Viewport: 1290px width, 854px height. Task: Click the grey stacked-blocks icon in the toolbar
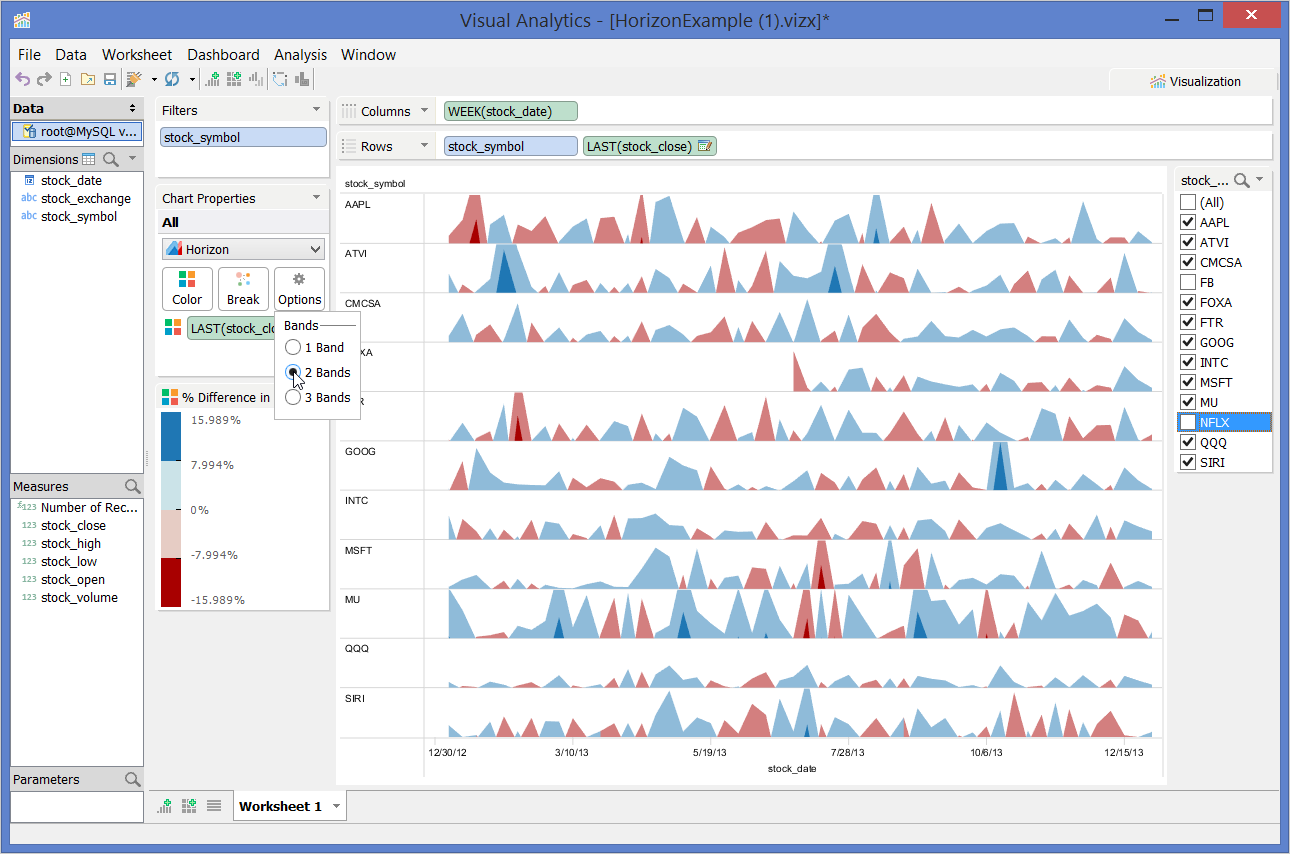click(x=302, y=80)
